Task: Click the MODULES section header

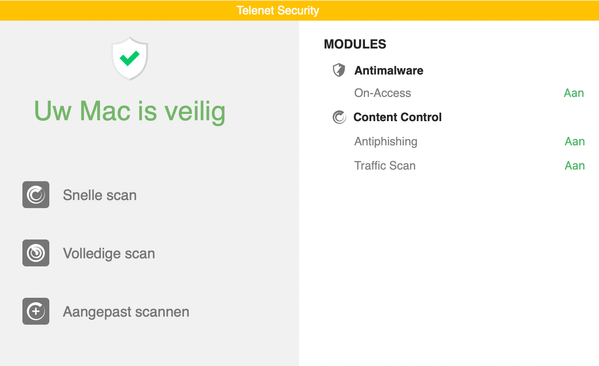Action: 355,44
